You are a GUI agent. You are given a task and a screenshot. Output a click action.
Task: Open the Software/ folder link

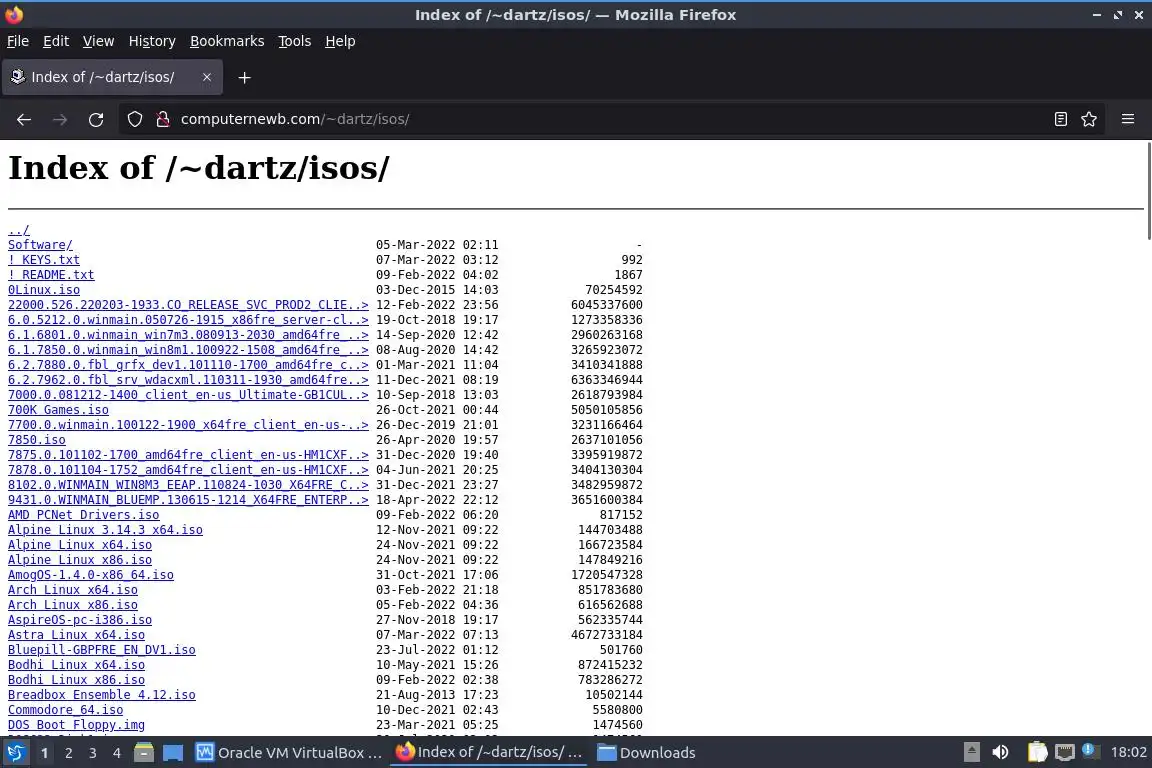[40, 245]
